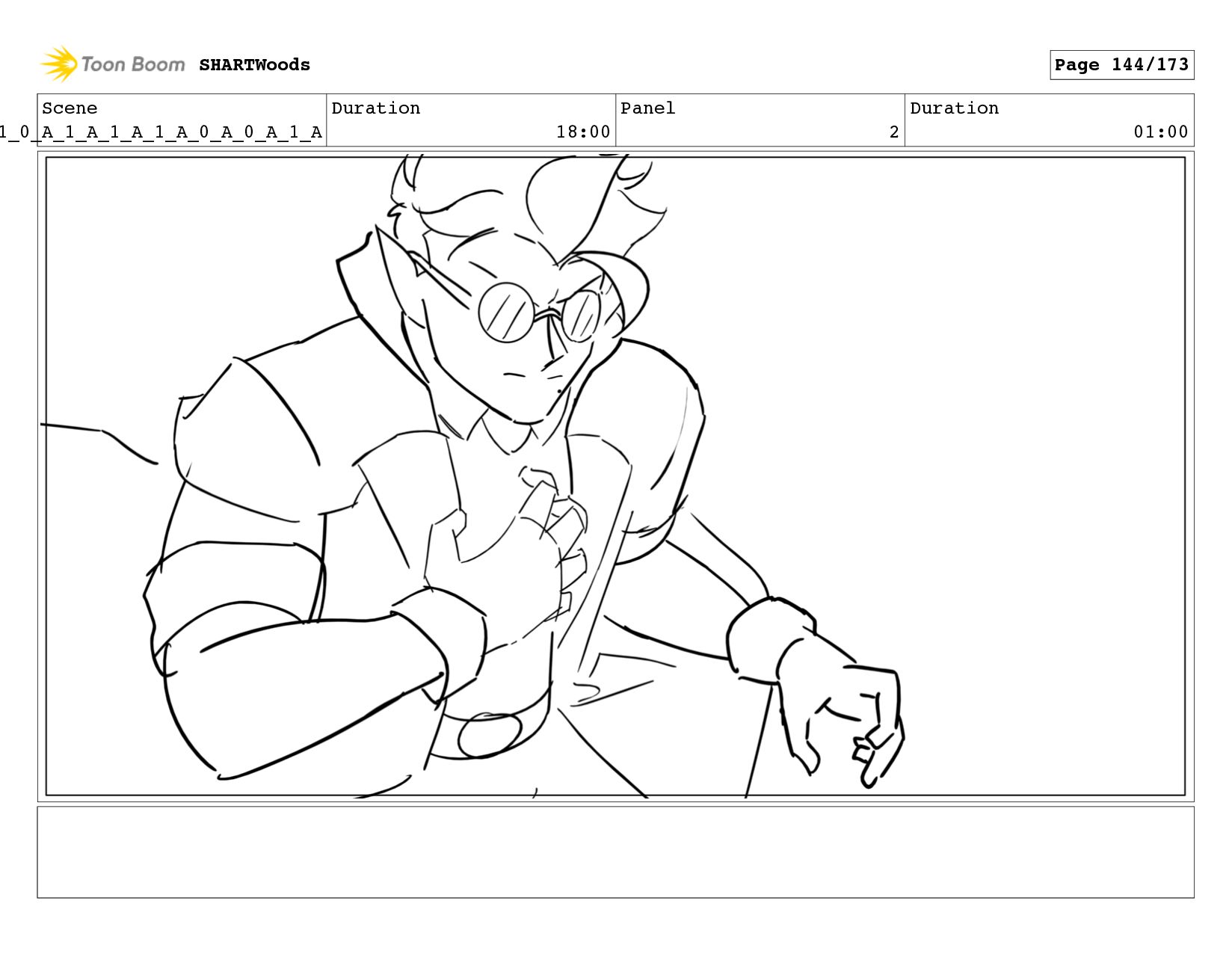Screen dimensions: 1232x954
Task: Select the Scene name value
Action: [161, 132]
